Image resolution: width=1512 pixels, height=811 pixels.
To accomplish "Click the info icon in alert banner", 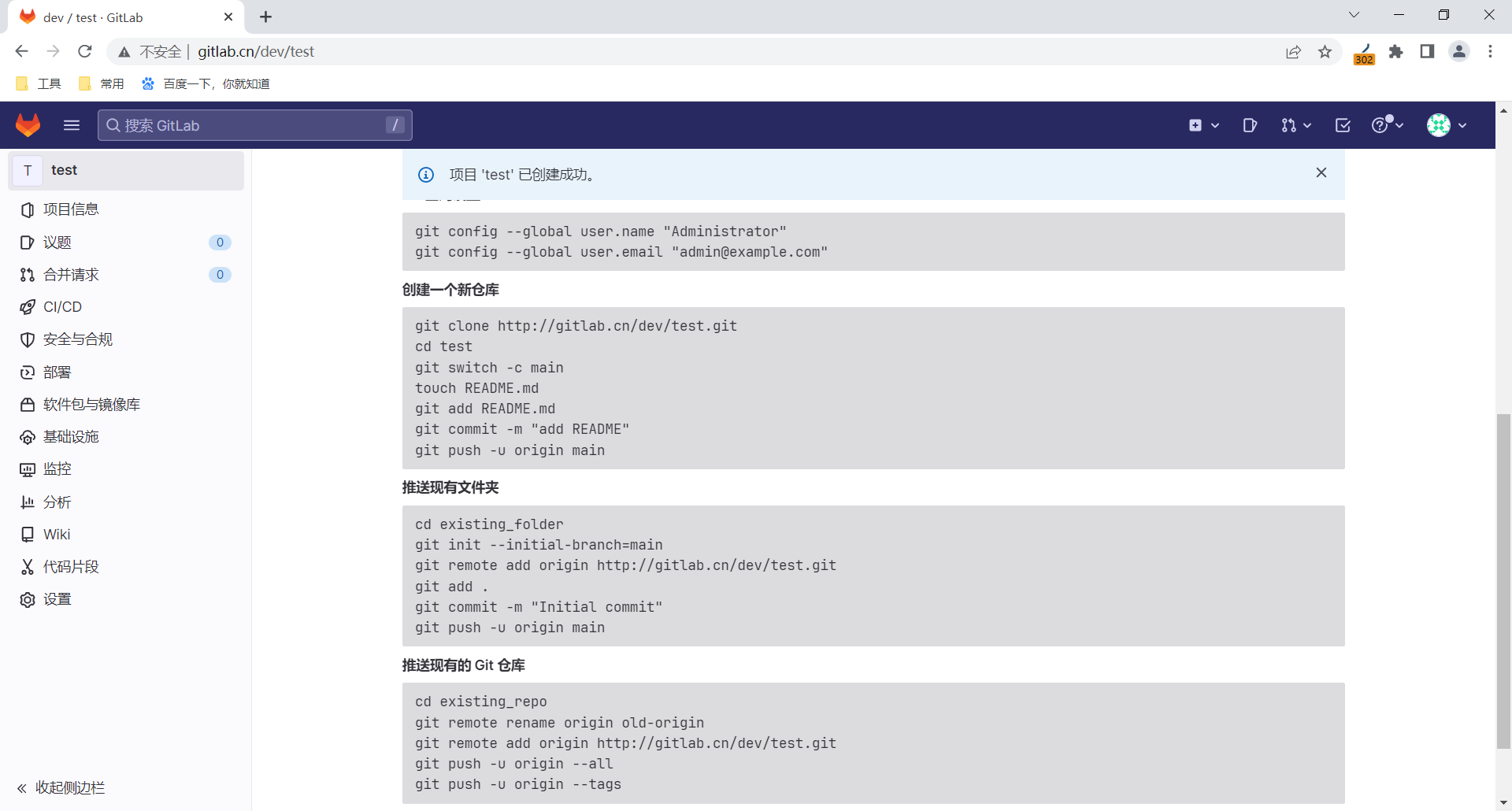I will [426, 175].
